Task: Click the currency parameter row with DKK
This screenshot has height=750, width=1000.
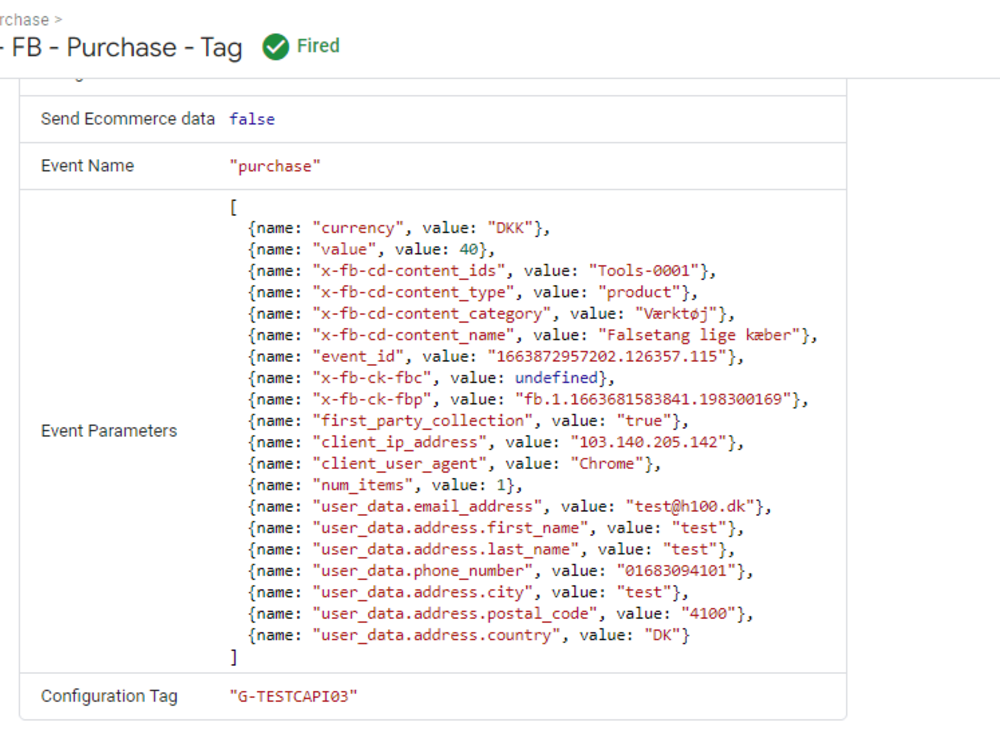Action: click(399, 228)
